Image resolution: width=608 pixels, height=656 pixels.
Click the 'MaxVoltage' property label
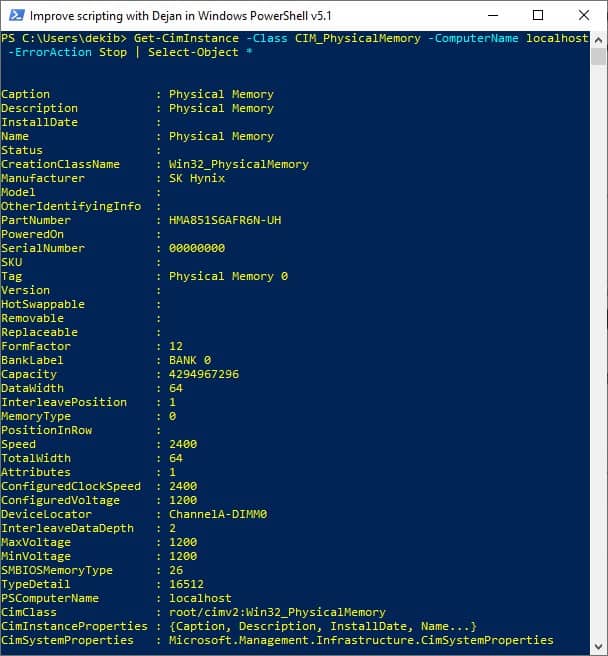pos(36,542)
